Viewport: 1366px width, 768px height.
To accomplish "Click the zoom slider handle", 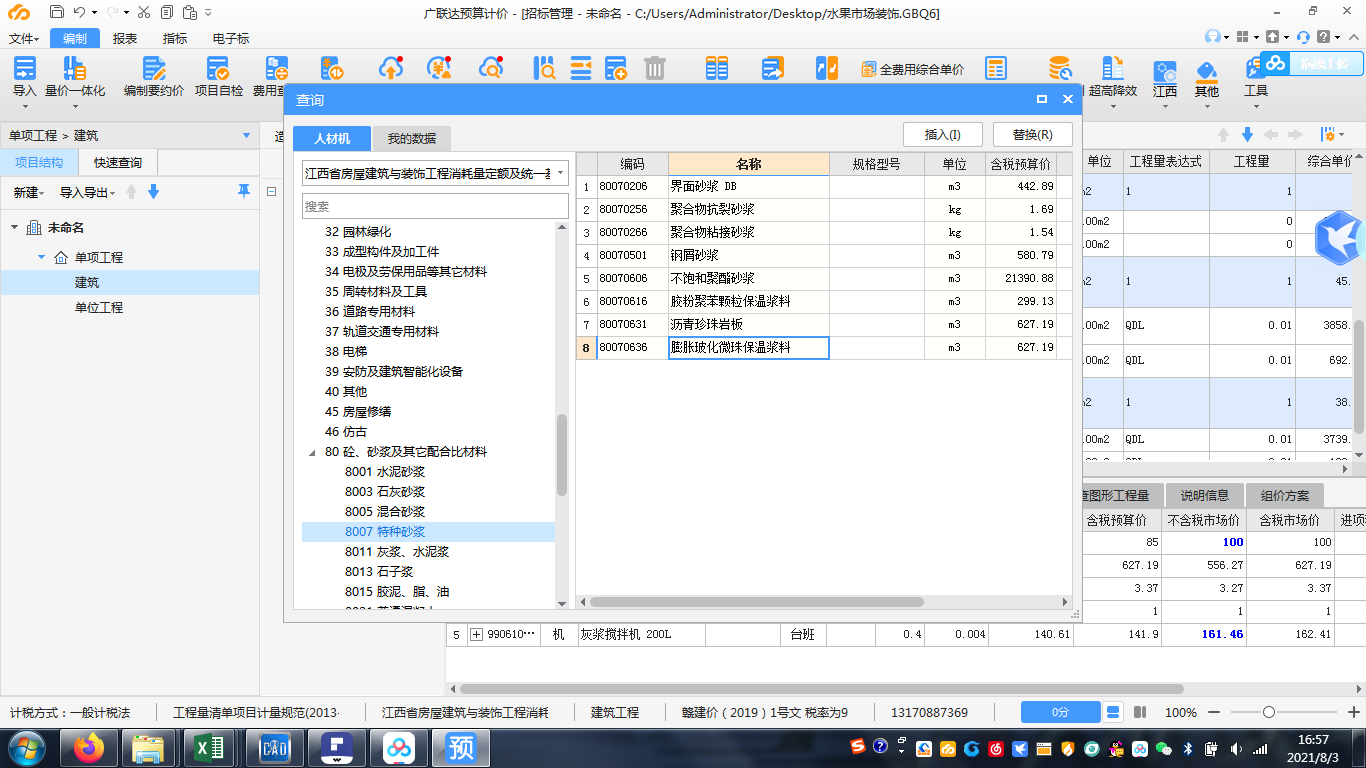I will tap(1269, 713).
